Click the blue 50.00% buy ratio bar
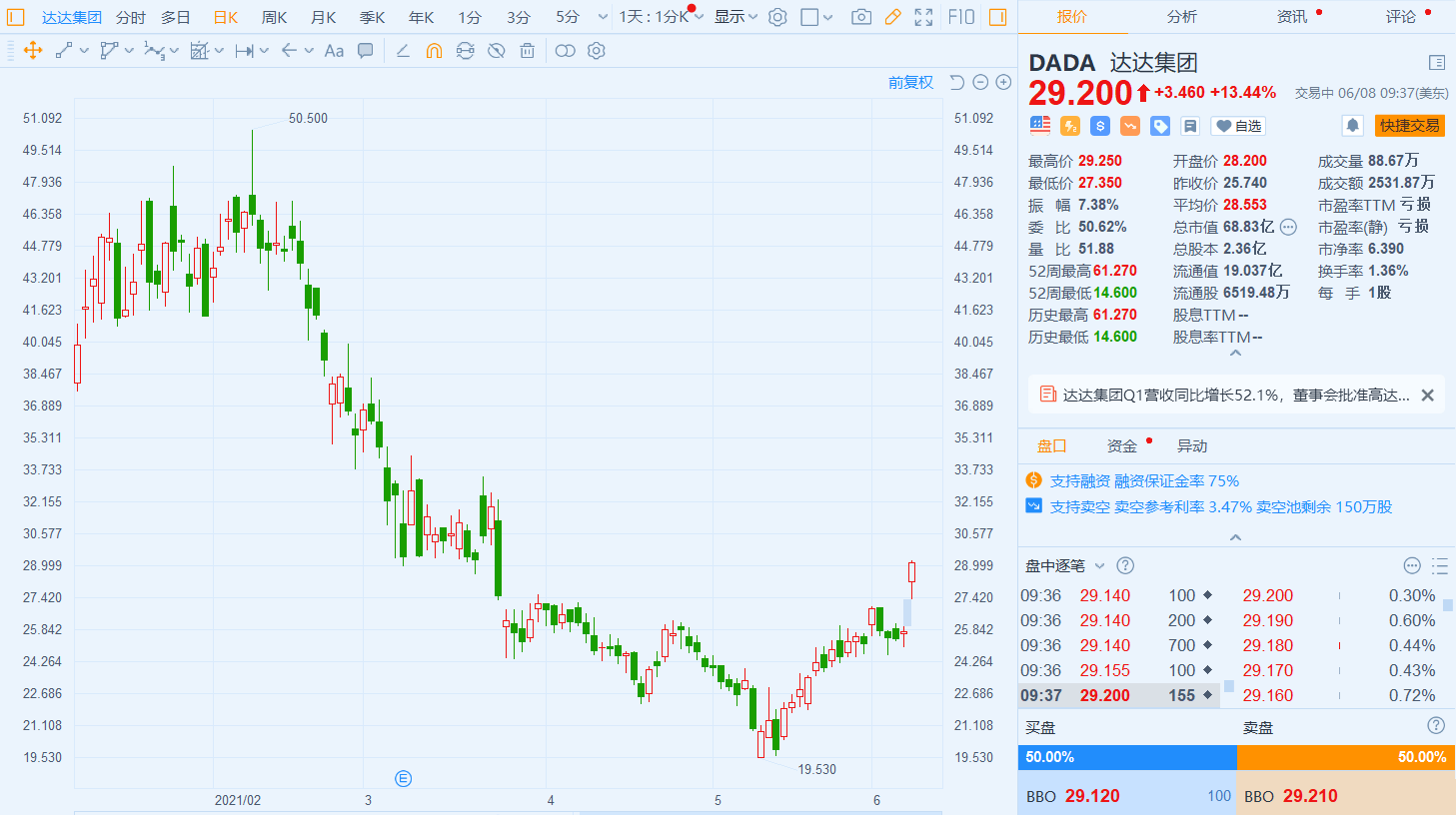The image size is (1456, 815). pos(1127,757)
